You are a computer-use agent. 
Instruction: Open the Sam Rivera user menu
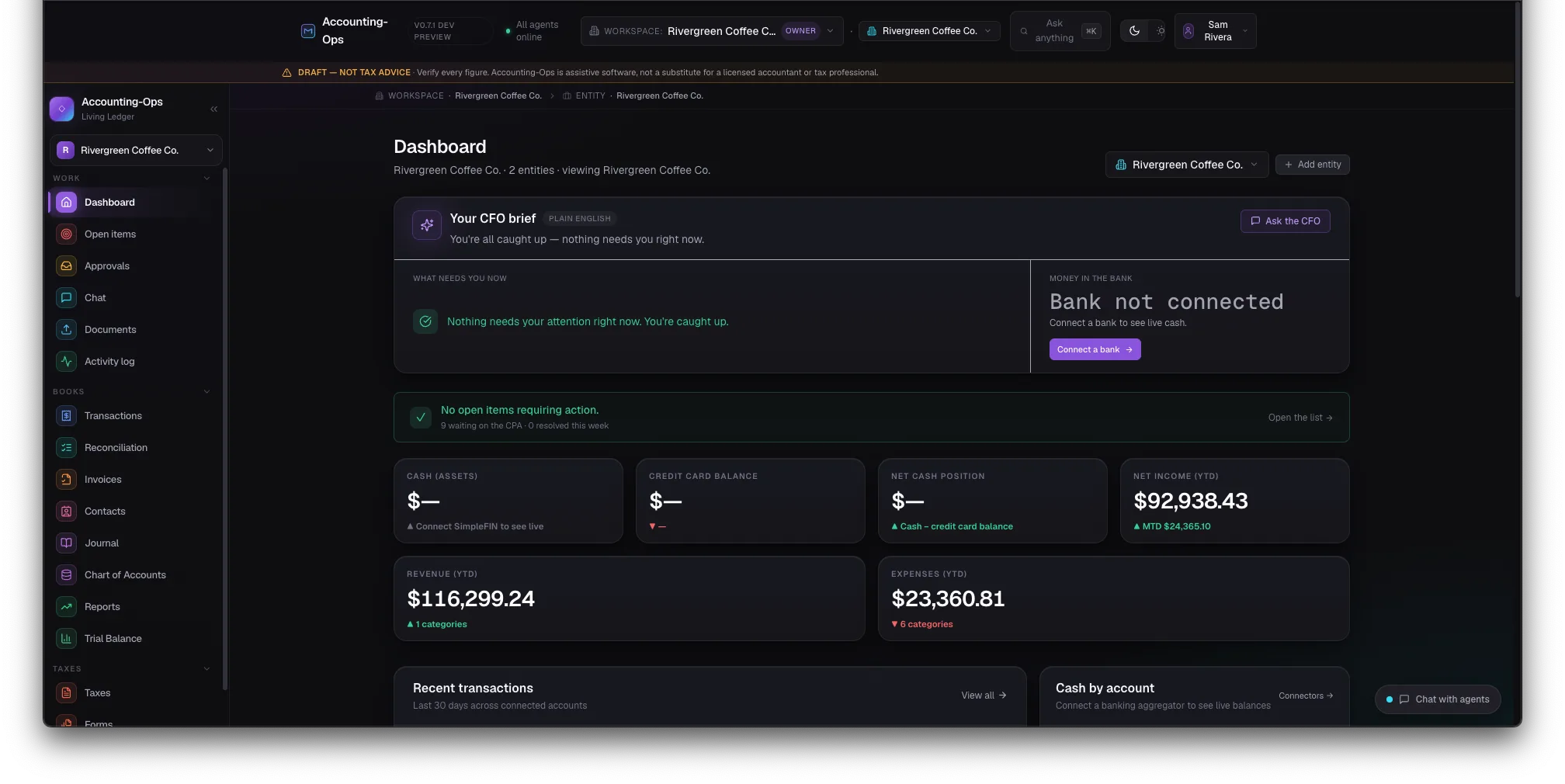[x=1216, y=31]
